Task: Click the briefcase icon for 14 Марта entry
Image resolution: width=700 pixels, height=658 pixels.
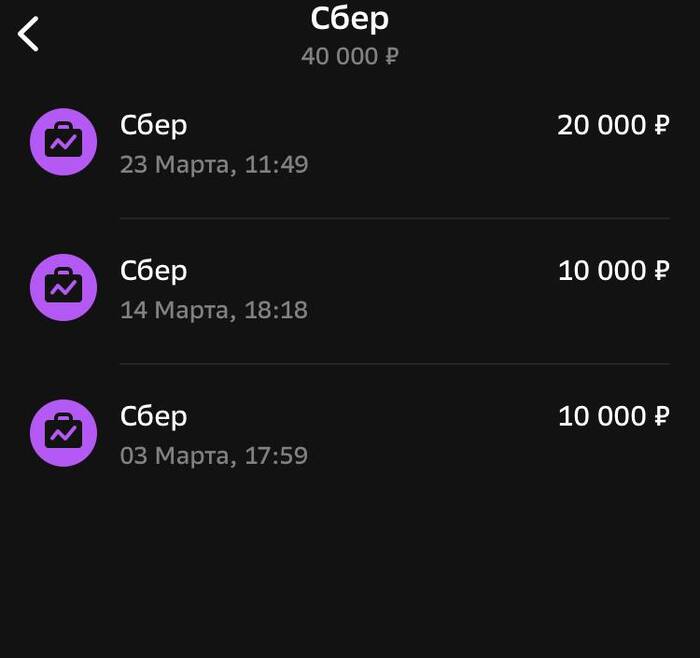Action: click(x=63, y=287)
